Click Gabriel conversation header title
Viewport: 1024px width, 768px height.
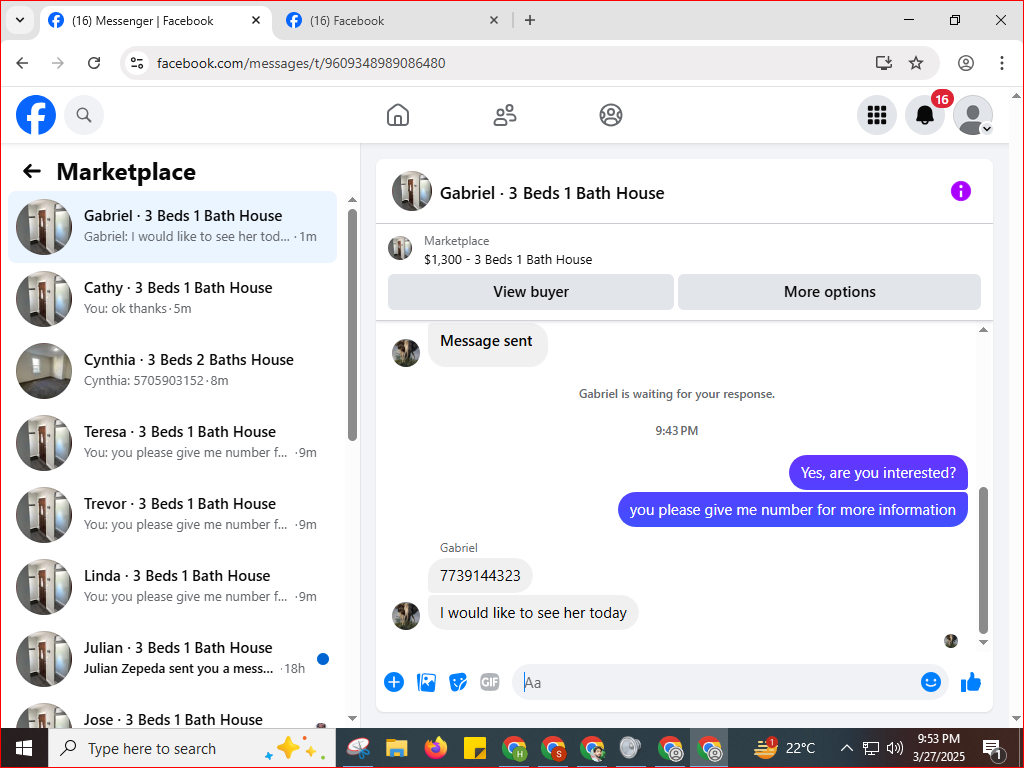552,193
